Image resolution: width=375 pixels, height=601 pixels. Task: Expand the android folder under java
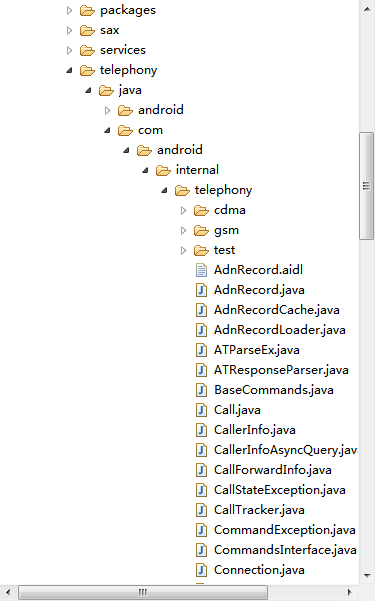coord(107,110)
